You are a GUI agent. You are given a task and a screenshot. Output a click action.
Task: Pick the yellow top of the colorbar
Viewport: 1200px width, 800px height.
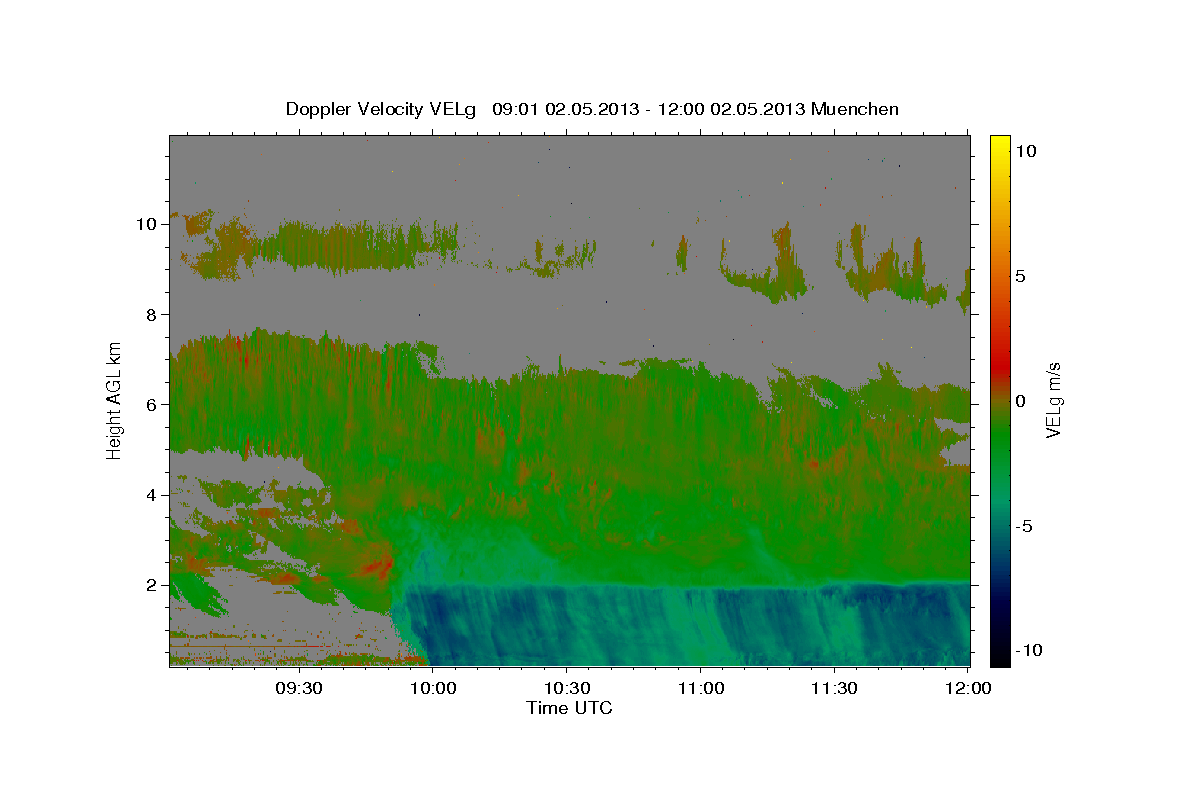(999, 145)
